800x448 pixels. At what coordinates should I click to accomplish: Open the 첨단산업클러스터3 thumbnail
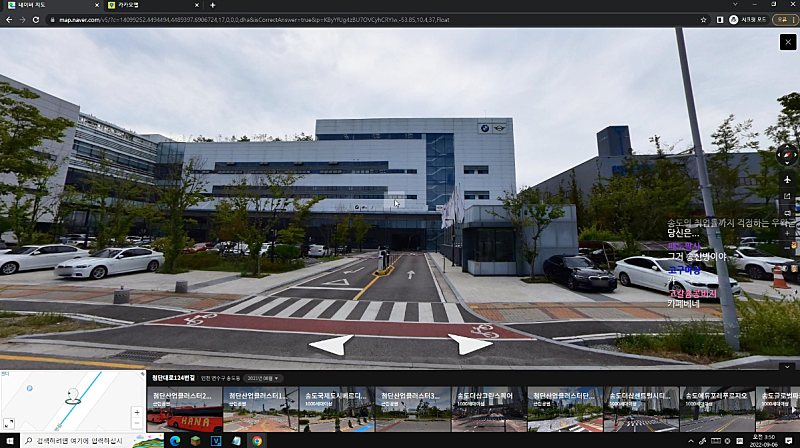tap(413, 409)
